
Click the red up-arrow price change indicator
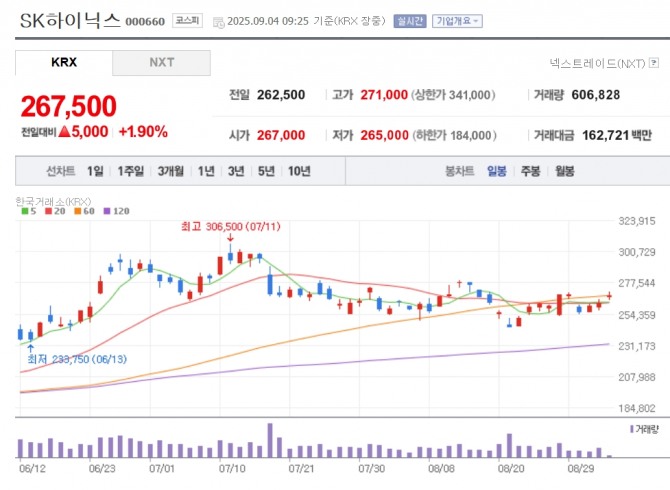coord(64,131)
